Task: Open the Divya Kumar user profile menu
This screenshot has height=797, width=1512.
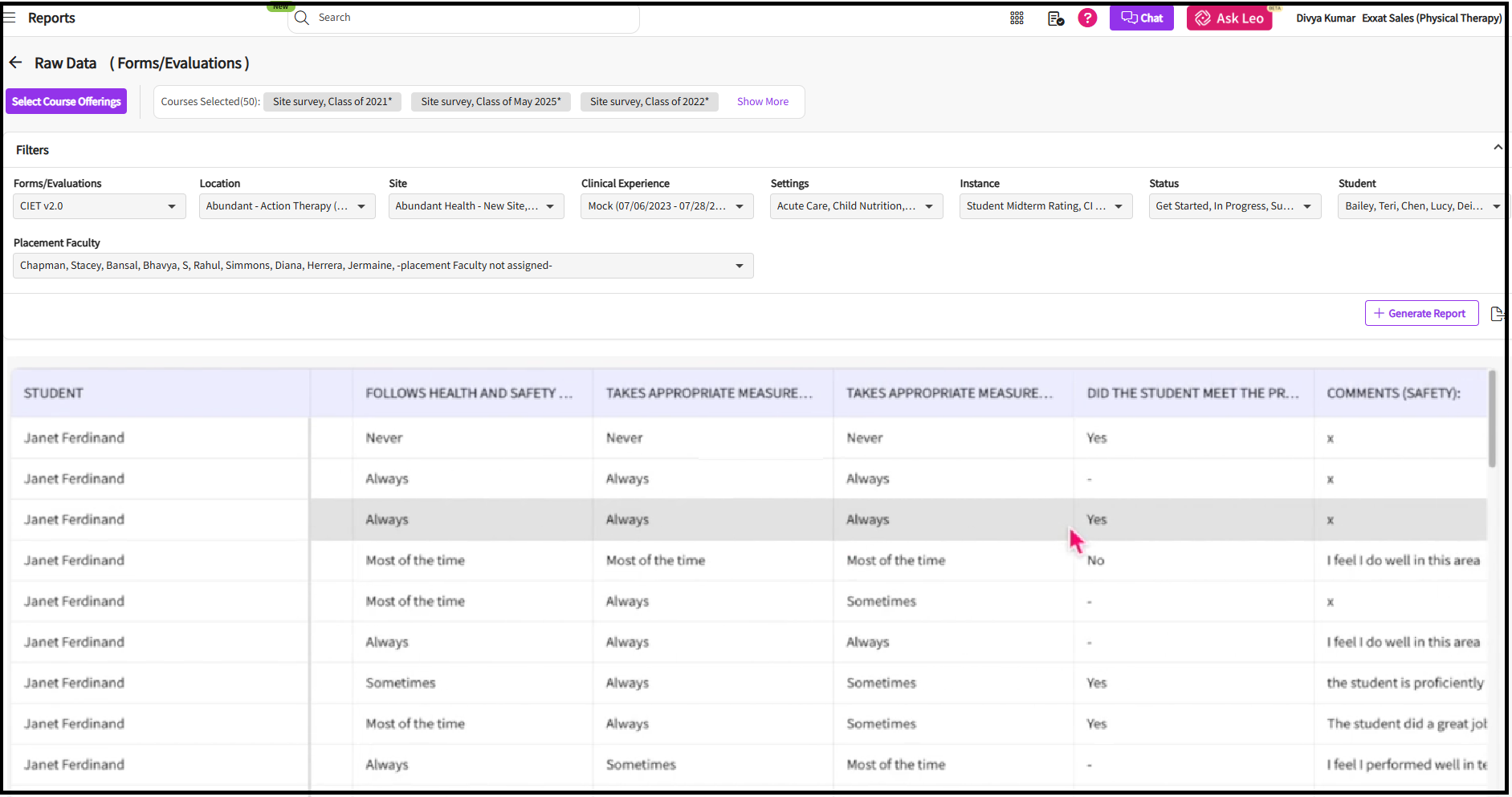Action: pyautogui.click(x=1325, y=18)
